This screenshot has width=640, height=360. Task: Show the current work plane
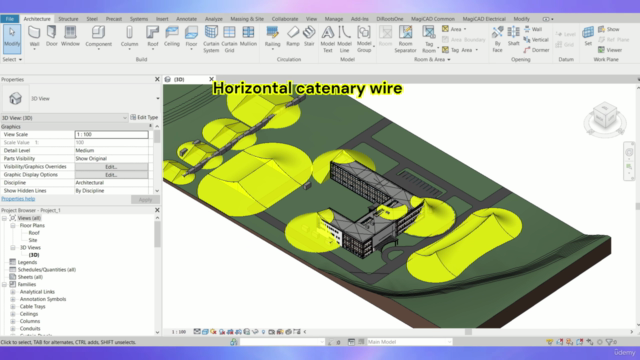(x=609, y=29)
